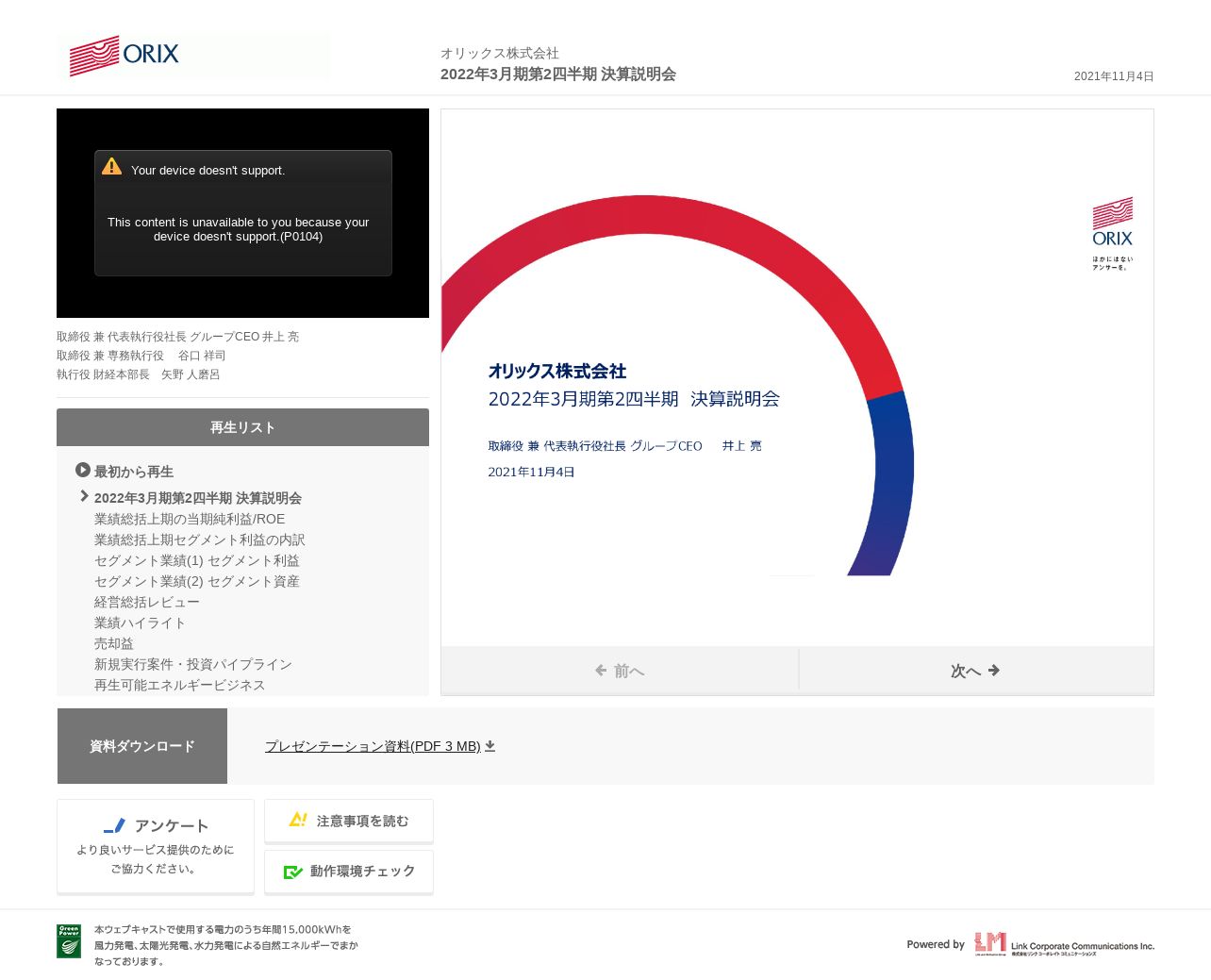Screen dimensions: 1211x980
Task: Click the left arrow icon on 前へ
Action: (x=601, y=671)
